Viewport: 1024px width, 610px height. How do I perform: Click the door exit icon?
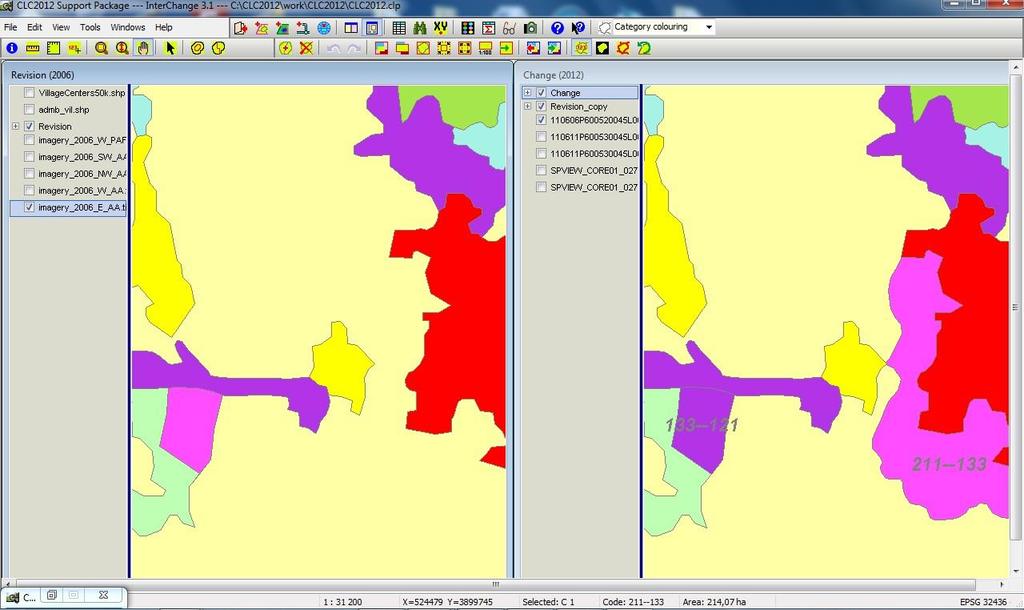(240, 28)
